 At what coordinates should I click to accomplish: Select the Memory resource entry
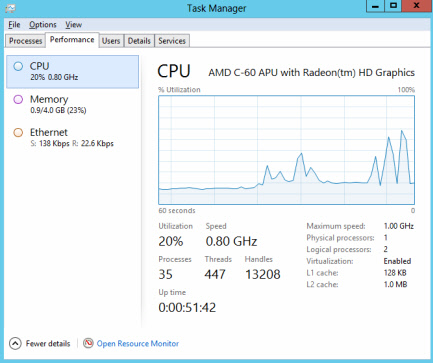(x=72, y=105)
